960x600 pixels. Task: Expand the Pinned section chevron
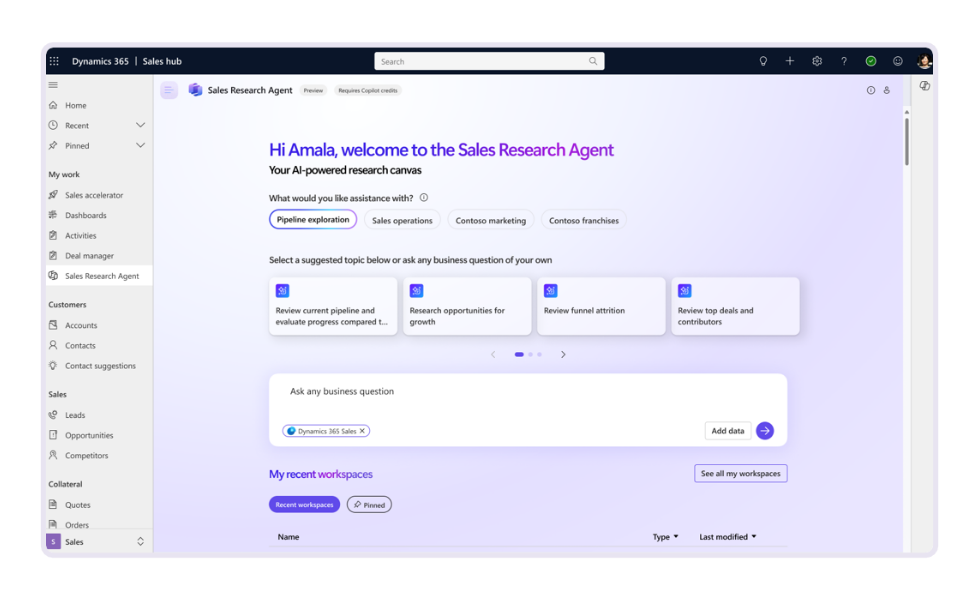click(140, 146)
